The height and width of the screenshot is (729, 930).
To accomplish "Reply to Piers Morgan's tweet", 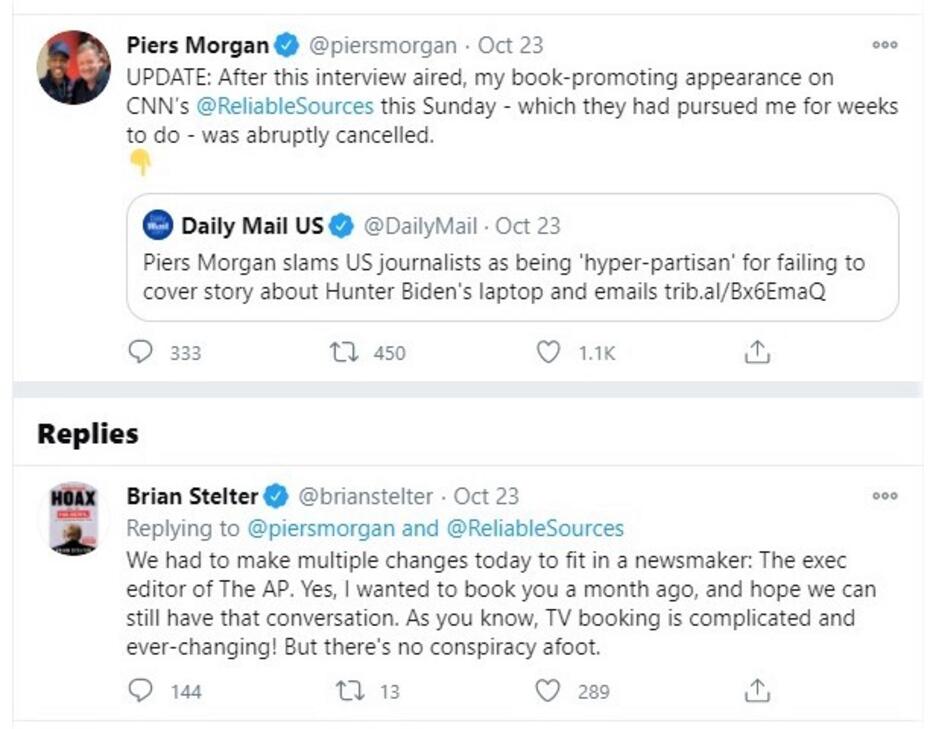I will 143,352.
